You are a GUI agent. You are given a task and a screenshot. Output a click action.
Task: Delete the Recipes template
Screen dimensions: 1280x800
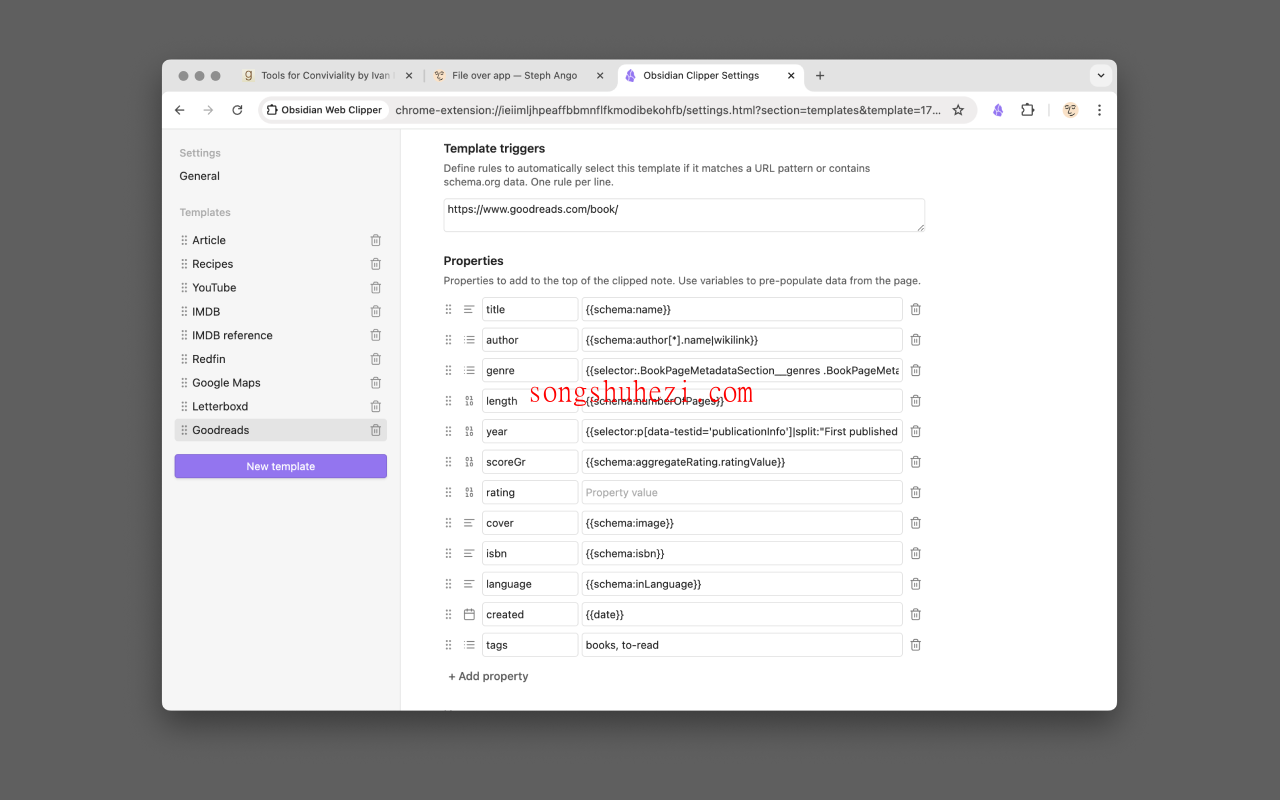pyautogui.click(x=376, y=264)
